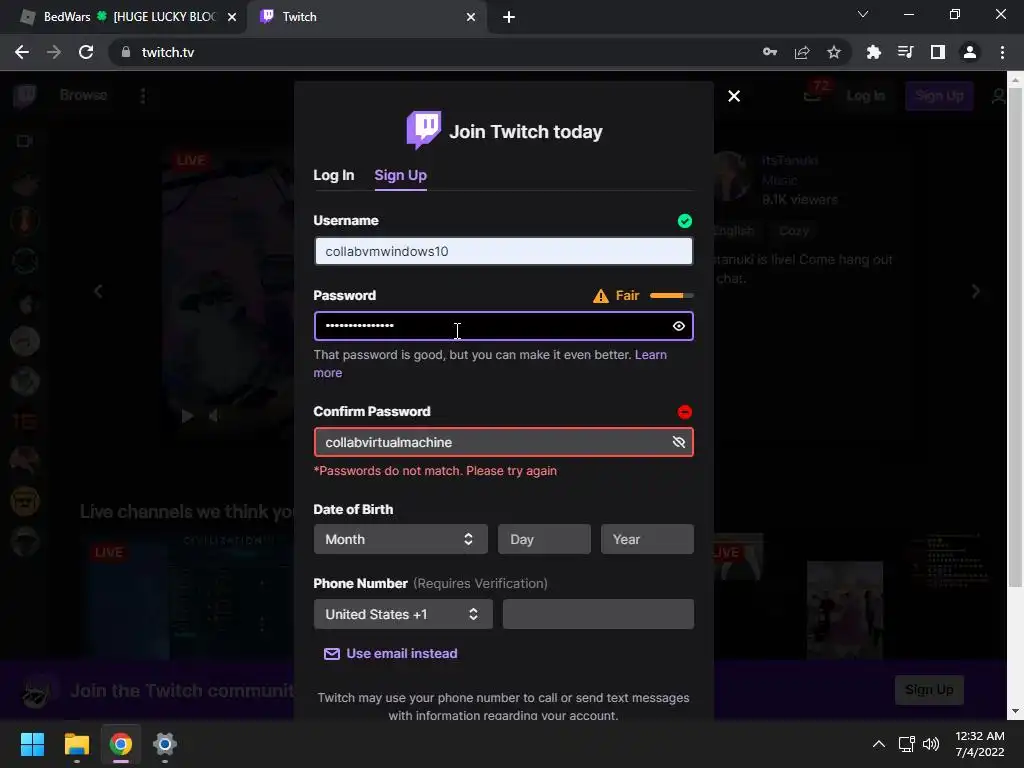Click the lock site info icon
This screenshot has height=768, width=1024.
pos(126,52)
